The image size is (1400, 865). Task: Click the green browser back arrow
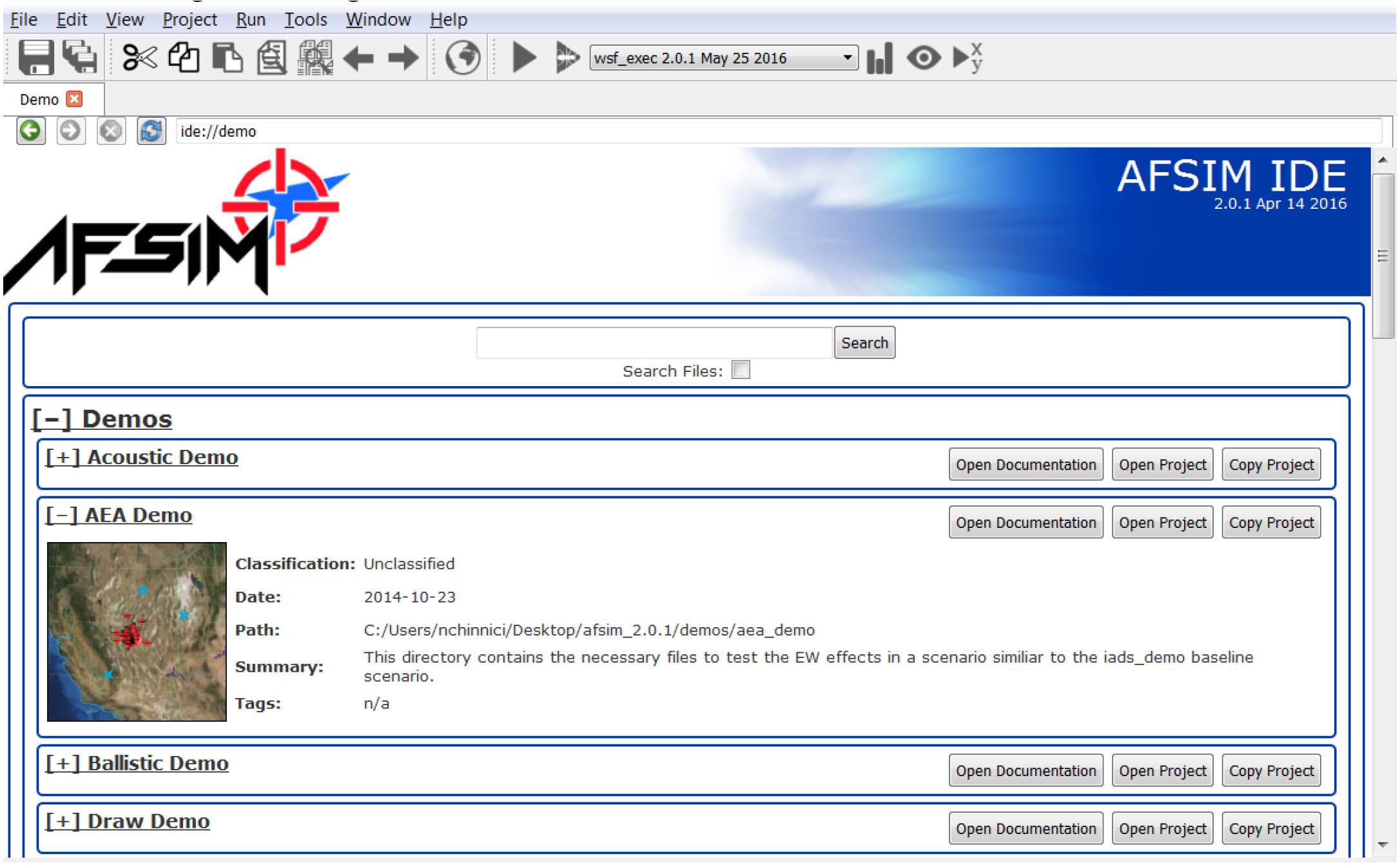pyautogui.click(x=30, y=131)
